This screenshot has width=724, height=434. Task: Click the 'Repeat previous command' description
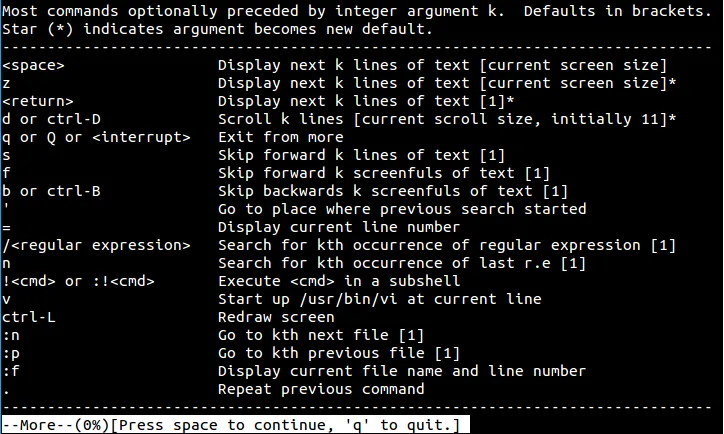[x=321, y=389]
